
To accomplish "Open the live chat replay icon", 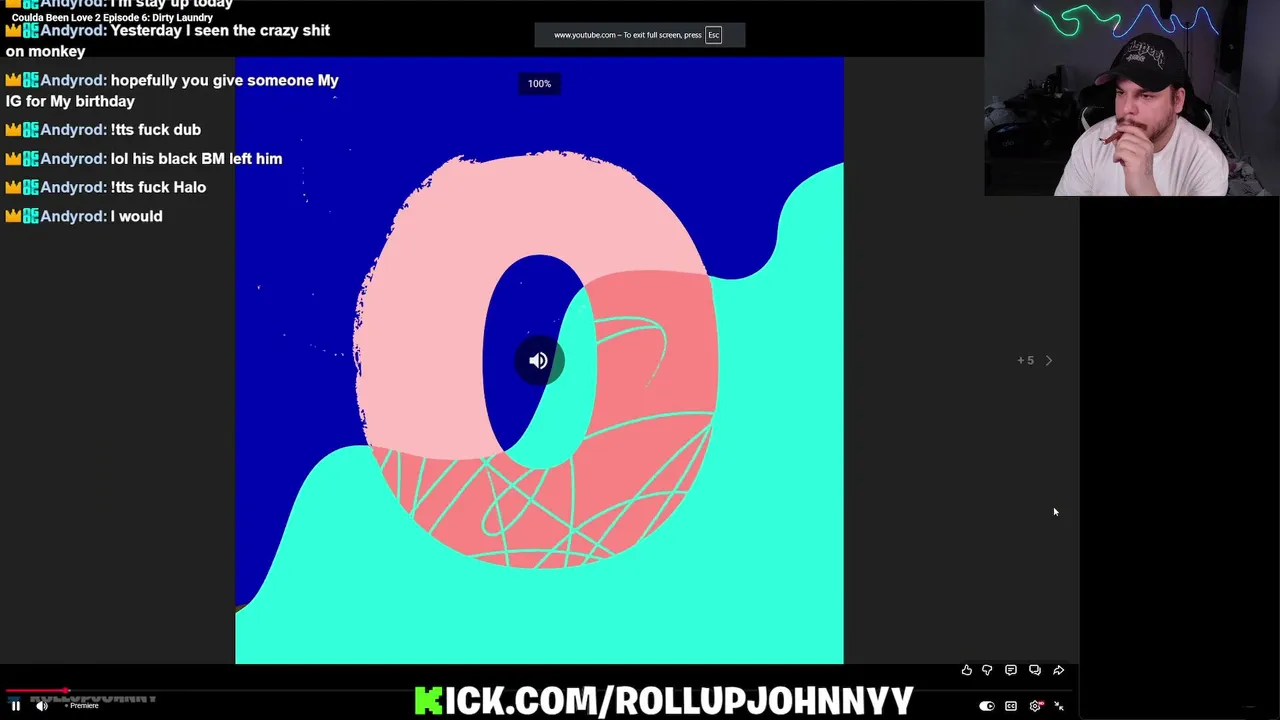I will click(x=1035, y=670).
